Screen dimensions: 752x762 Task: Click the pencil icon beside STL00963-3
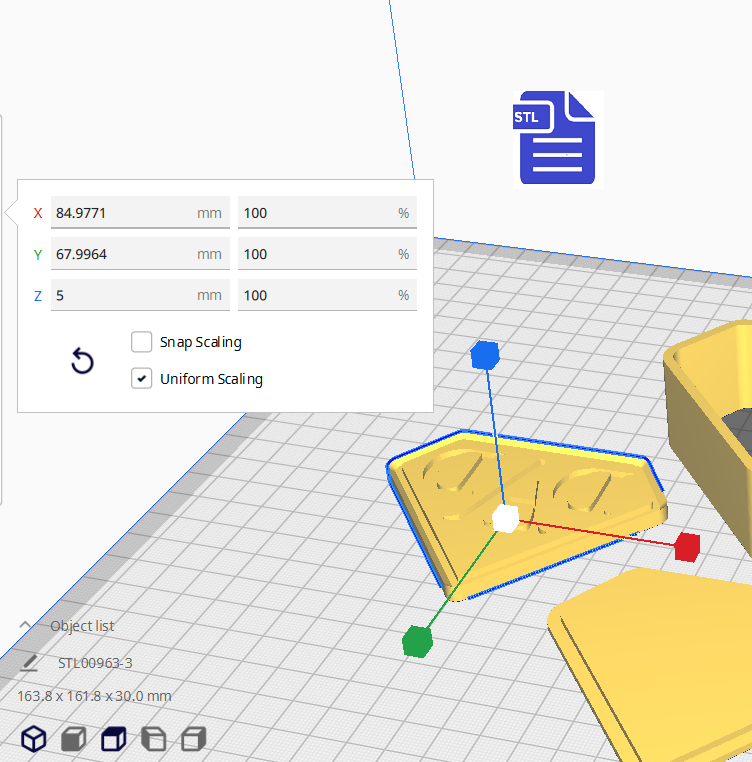click(x=30, y=662)
